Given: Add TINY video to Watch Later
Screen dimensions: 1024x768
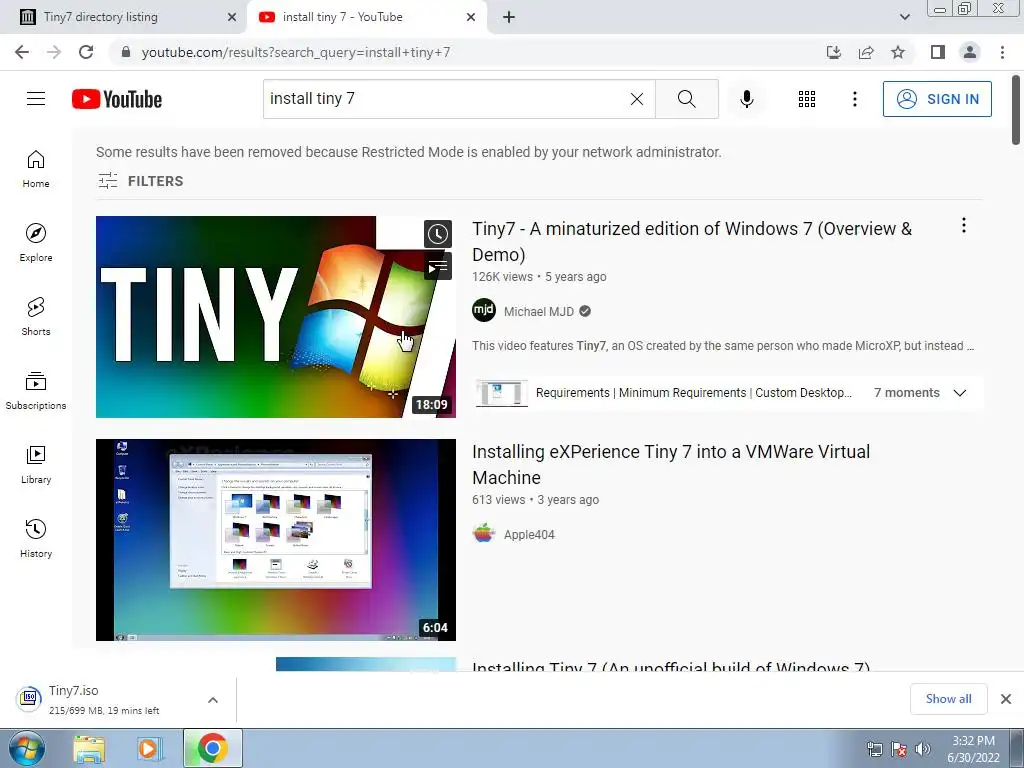Looking at the screenshot, I should (x=438, y=234).
